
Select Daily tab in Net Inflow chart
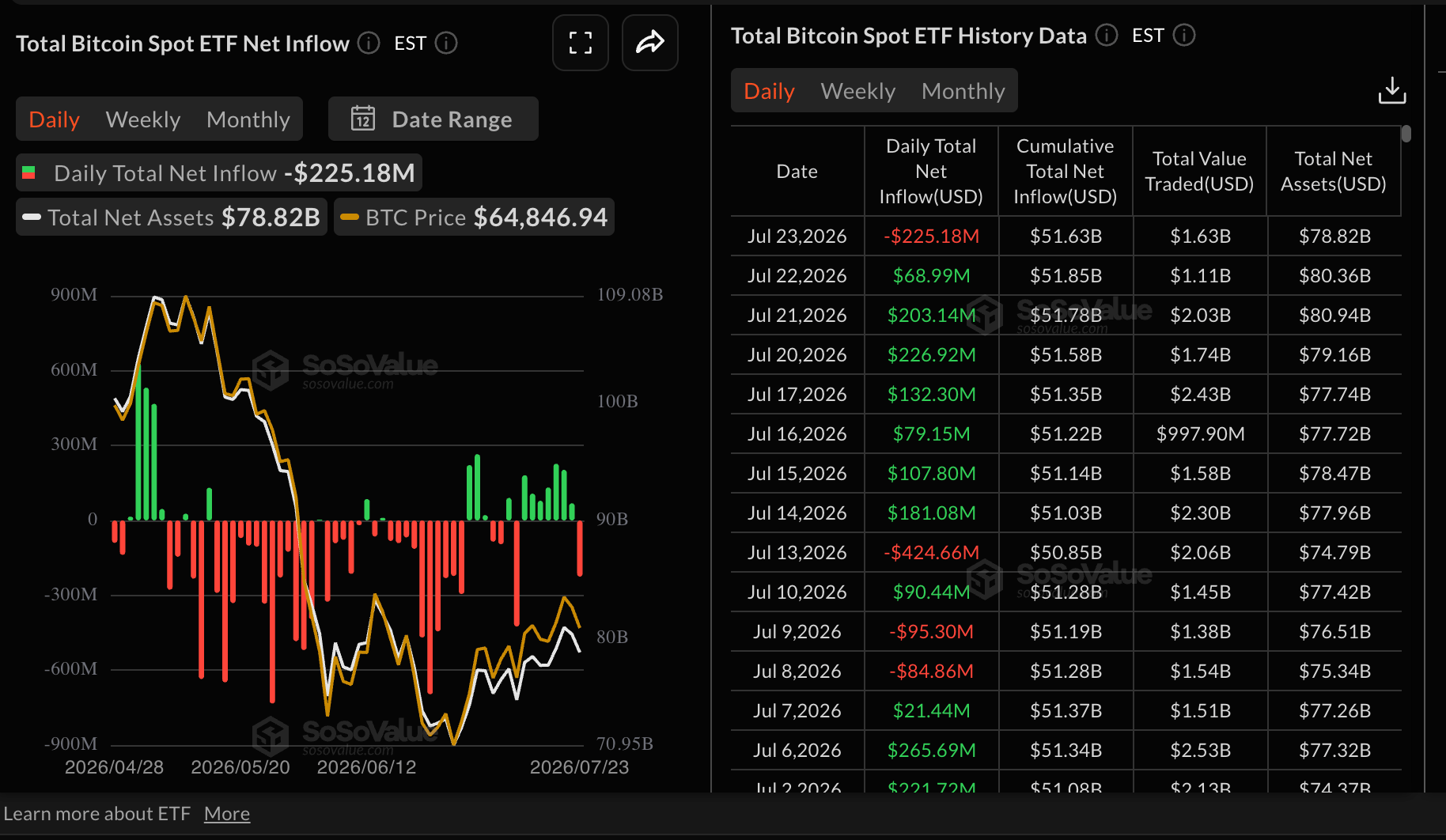pos(54,119)
